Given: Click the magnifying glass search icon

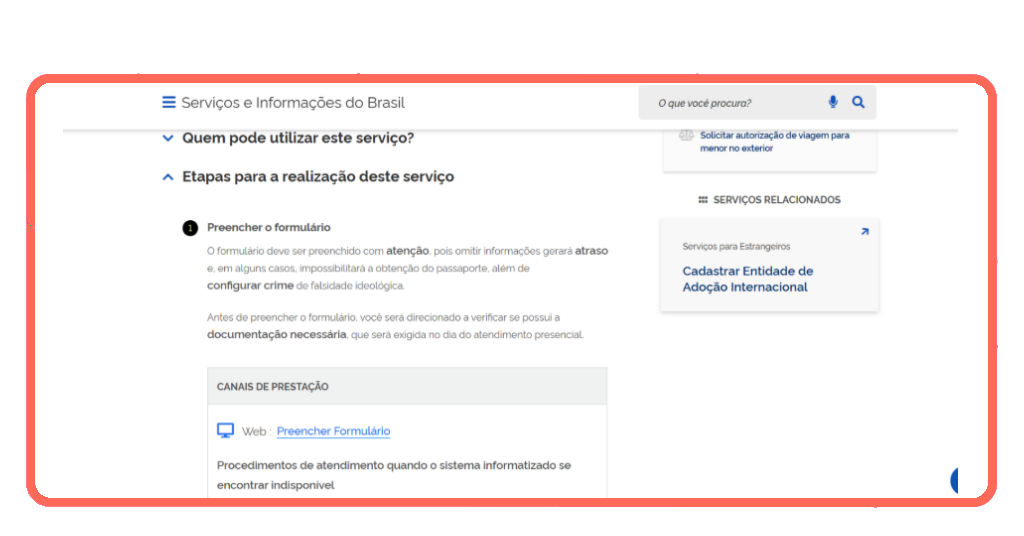Looking at the screenshot, I should click(858, 102).
